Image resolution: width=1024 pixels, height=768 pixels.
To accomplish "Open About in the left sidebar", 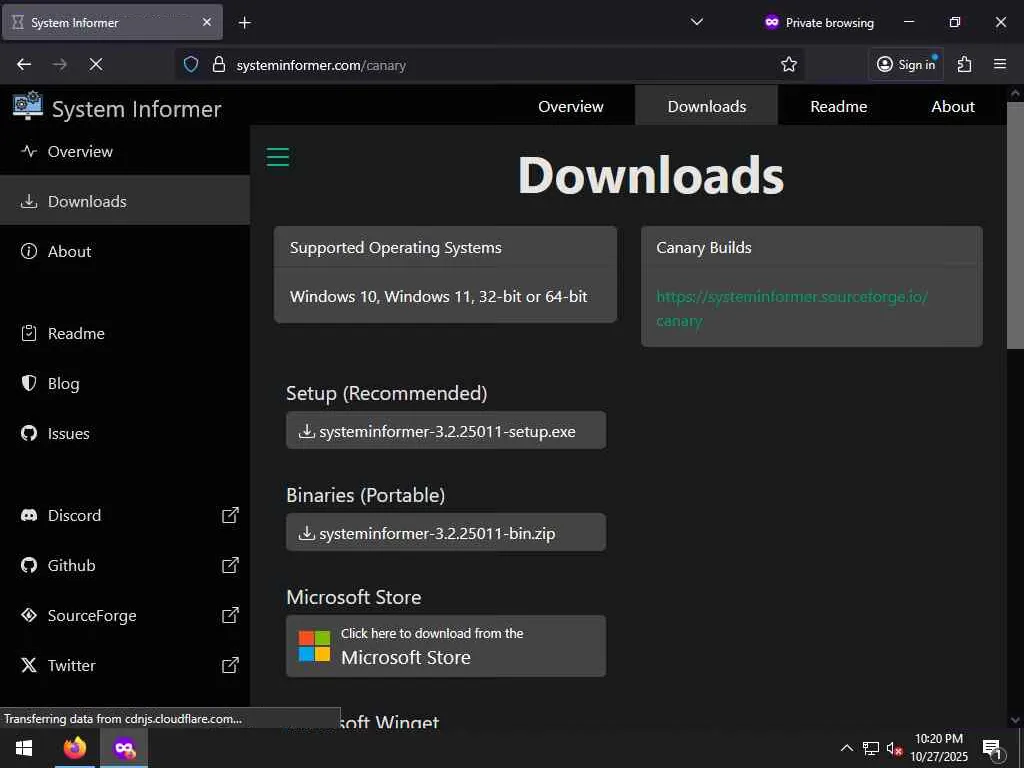I will [x=125, y=251].
